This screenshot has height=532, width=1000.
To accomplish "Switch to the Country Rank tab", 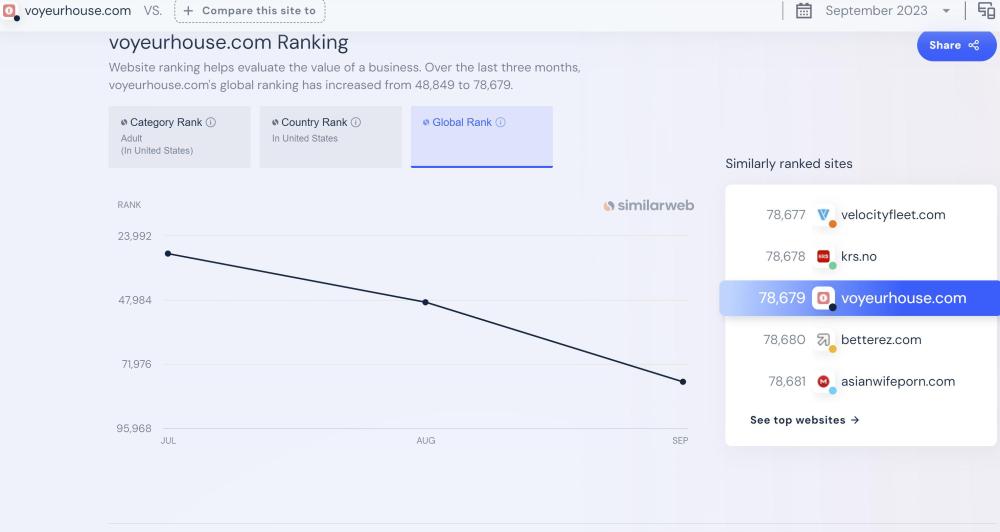I will coord(330,136).
